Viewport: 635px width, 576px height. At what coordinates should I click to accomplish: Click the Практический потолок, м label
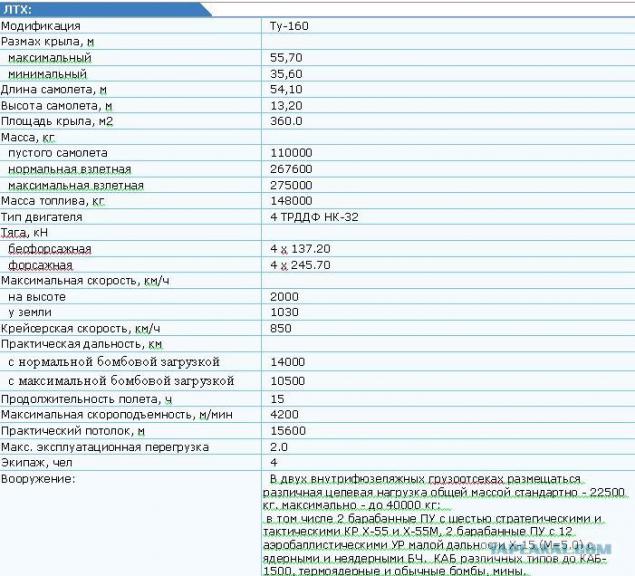tap(73, 431)
